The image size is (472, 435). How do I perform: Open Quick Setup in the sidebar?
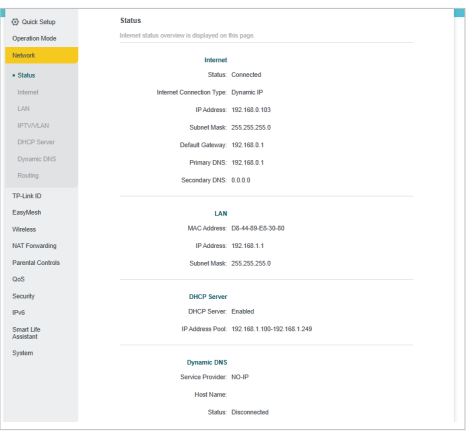tap(38, 22)
